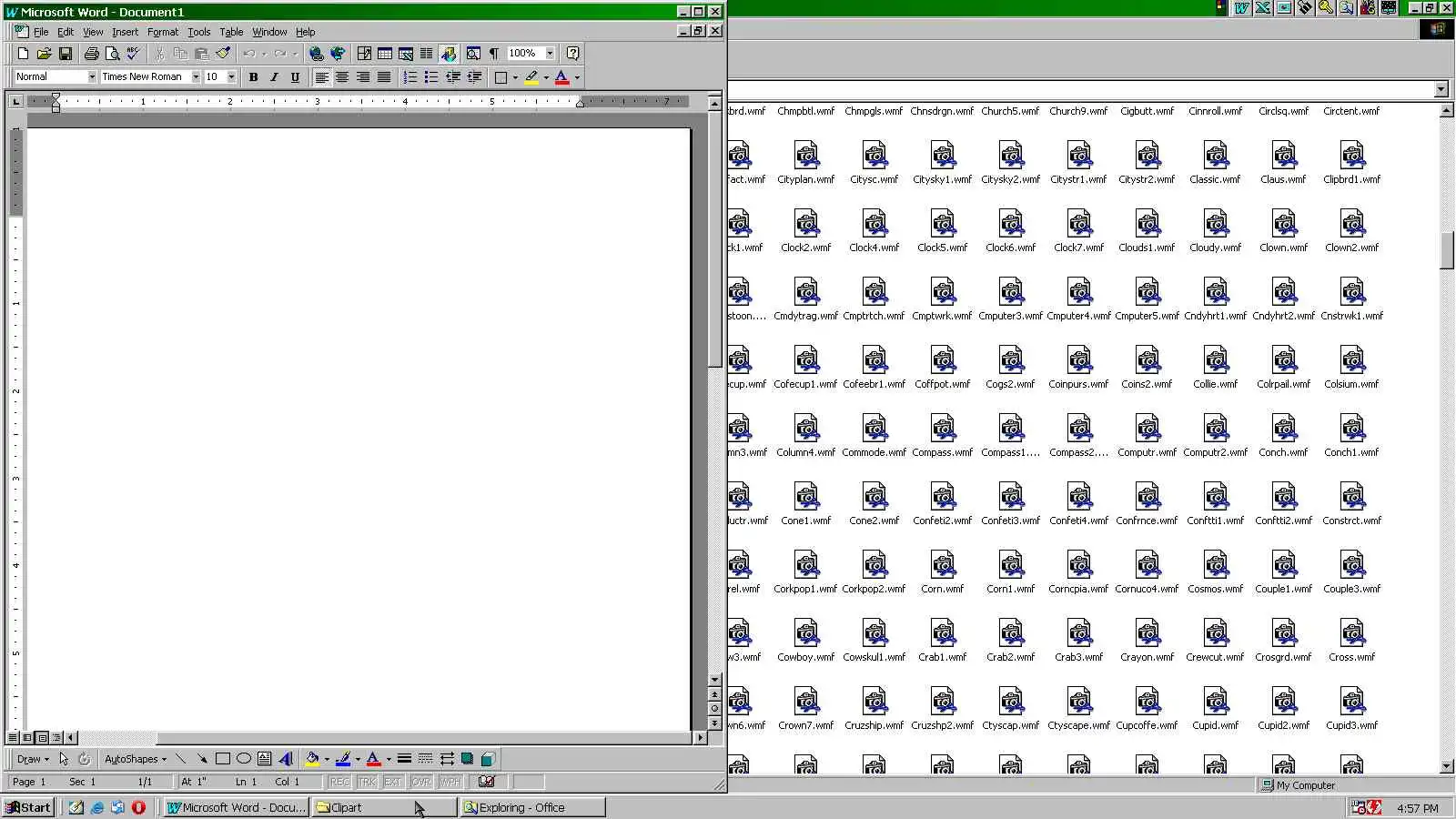Create a new blank document in Word
The height and width of the screenshot is (819, 1456).
(x=23, y=54)
